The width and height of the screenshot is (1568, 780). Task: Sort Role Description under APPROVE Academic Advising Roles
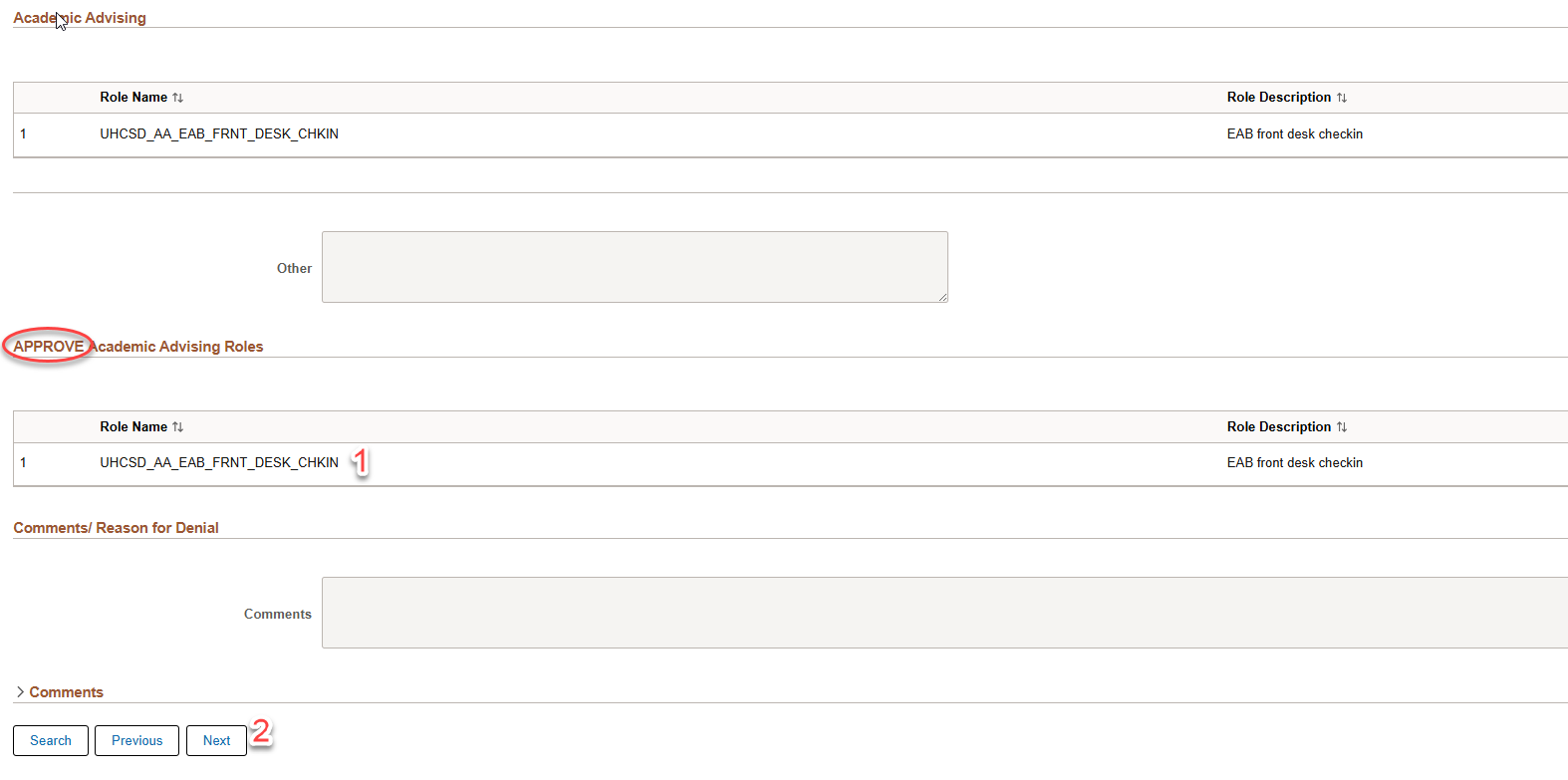click(1342, 426)
